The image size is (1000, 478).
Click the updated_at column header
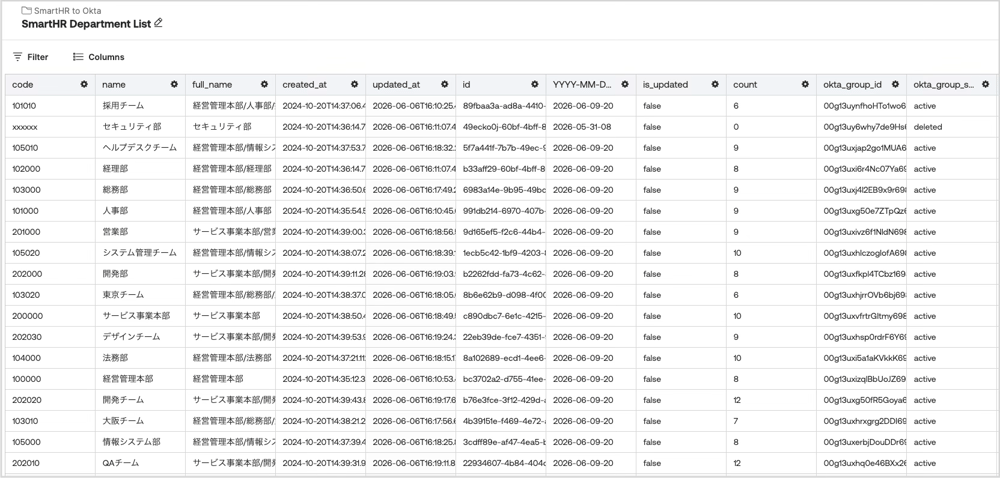411,85
